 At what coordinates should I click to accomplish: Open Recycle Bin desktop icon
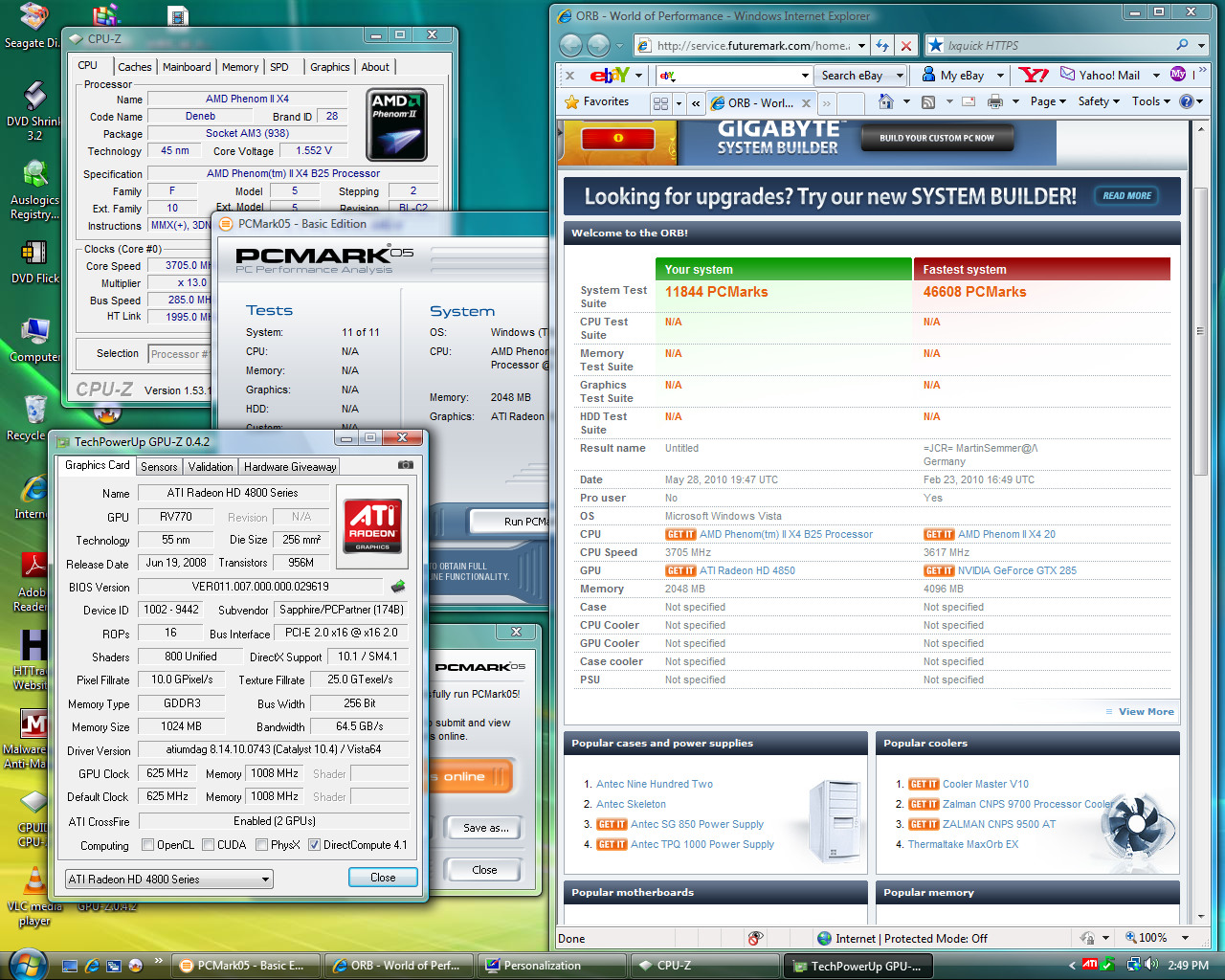34,417
